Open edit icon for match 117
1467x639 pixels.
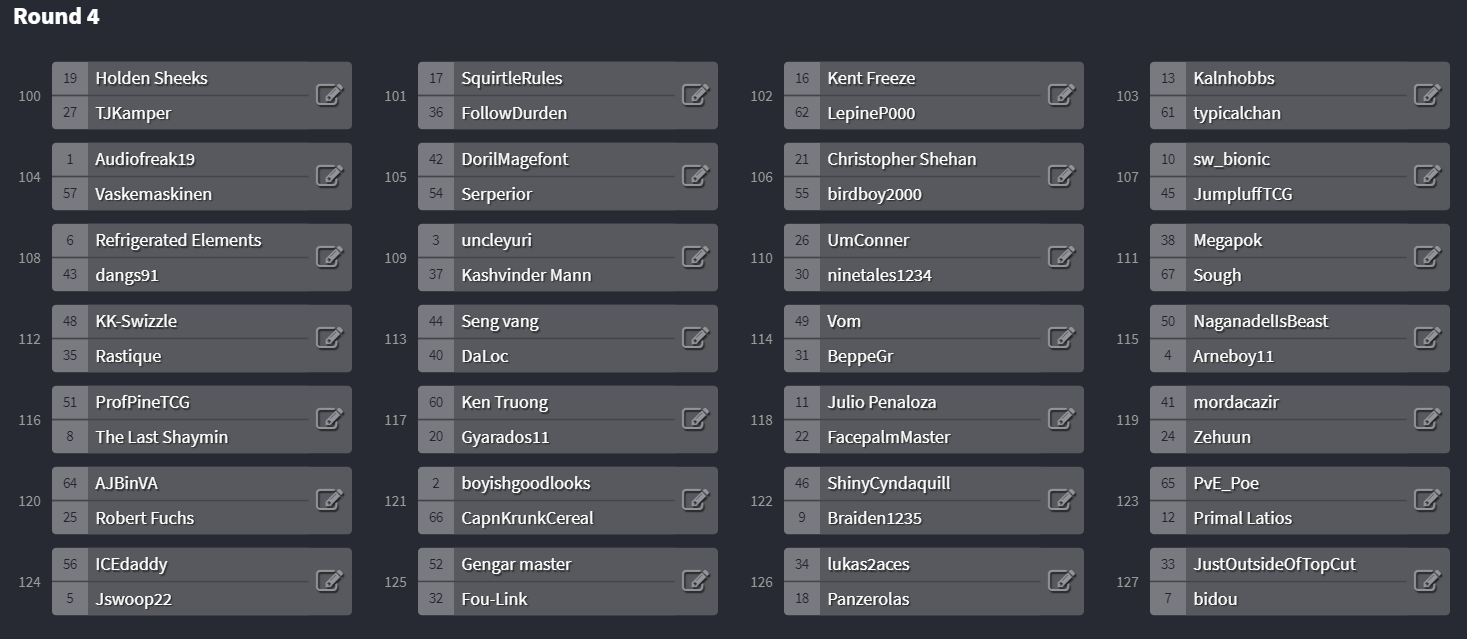point(696,419)
